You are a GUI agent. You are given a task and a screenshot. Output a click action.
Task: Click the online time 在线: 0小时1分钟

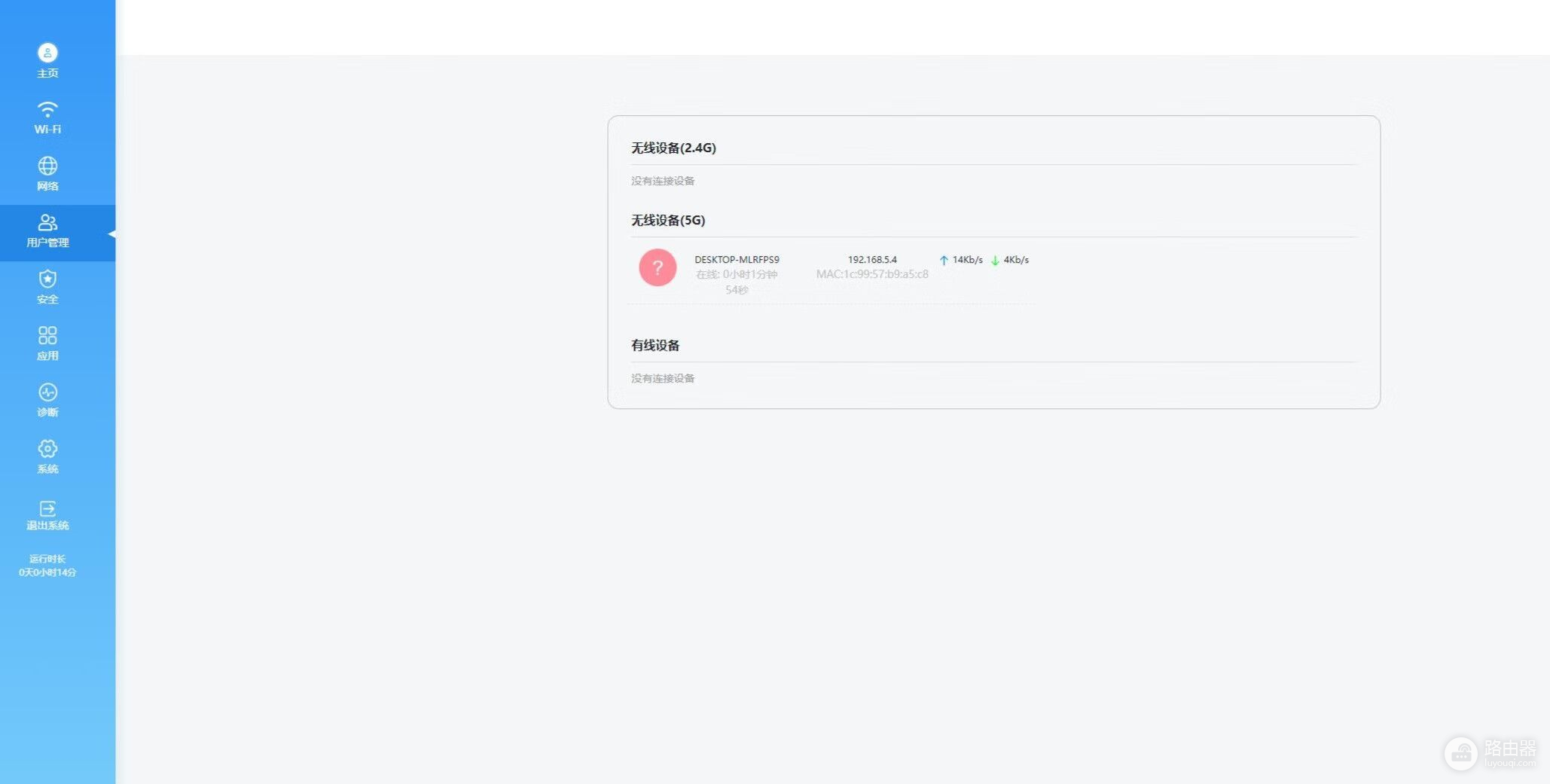737,274
